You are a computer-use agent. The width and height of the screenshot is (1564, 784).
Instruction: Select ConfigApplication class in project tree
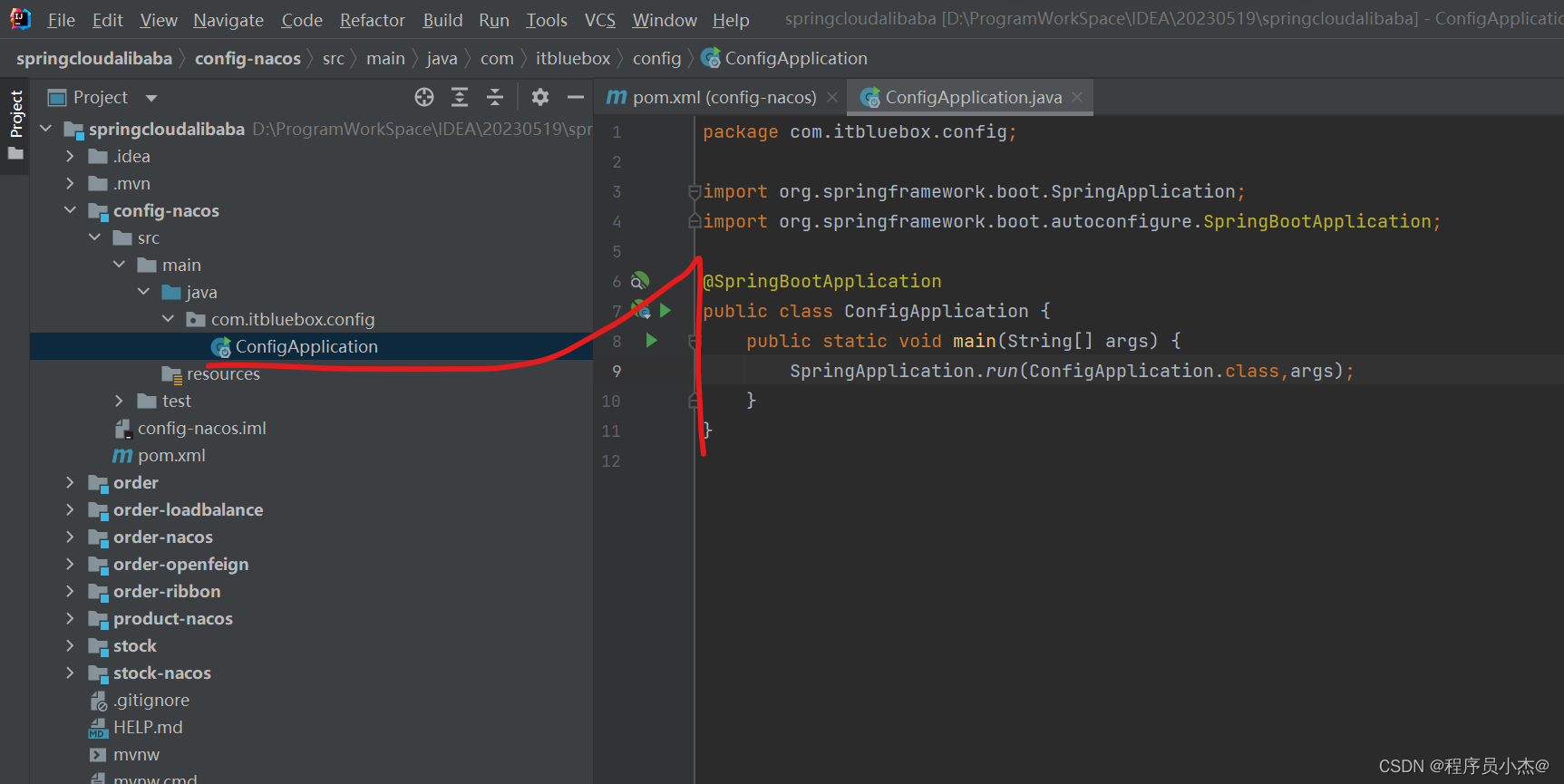click(x=306, y=346)
